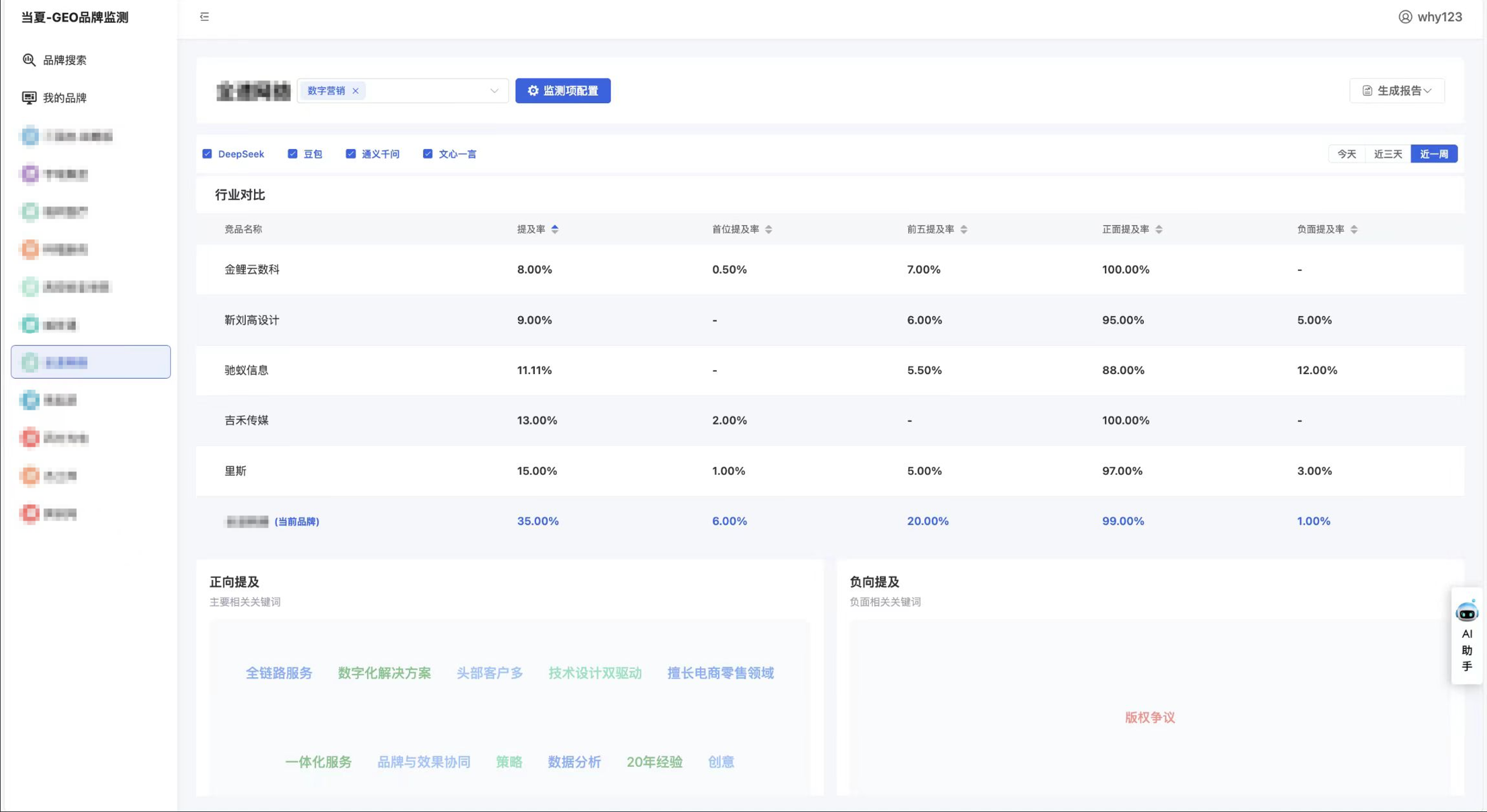Disable the 文心一言 checkbox

(428, 154)
